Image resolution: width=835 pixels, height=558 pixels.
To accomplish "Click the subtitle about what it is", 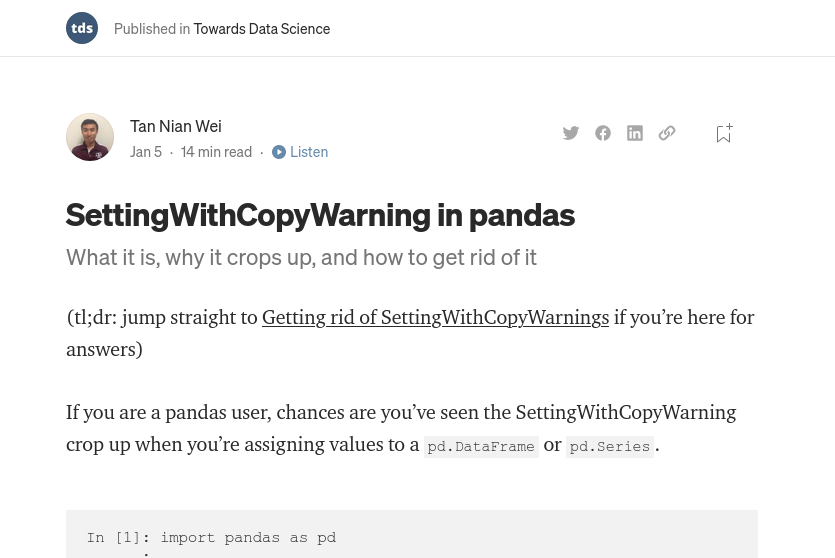I will (301, 258).
